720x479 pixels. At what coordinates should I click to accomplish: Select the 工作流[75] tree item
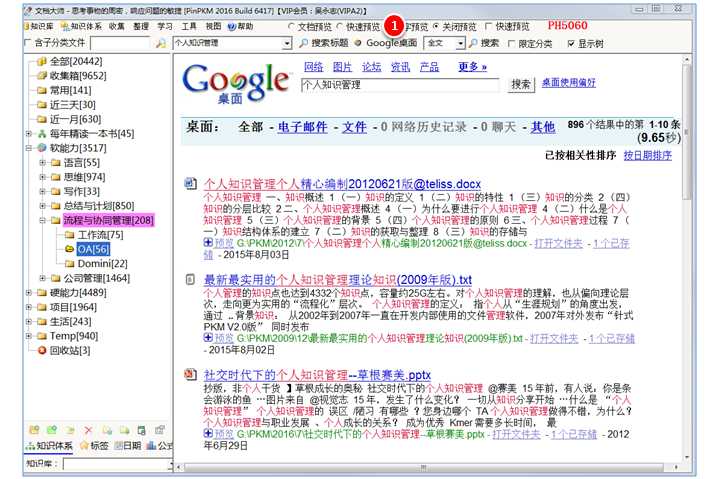point(100,235)
